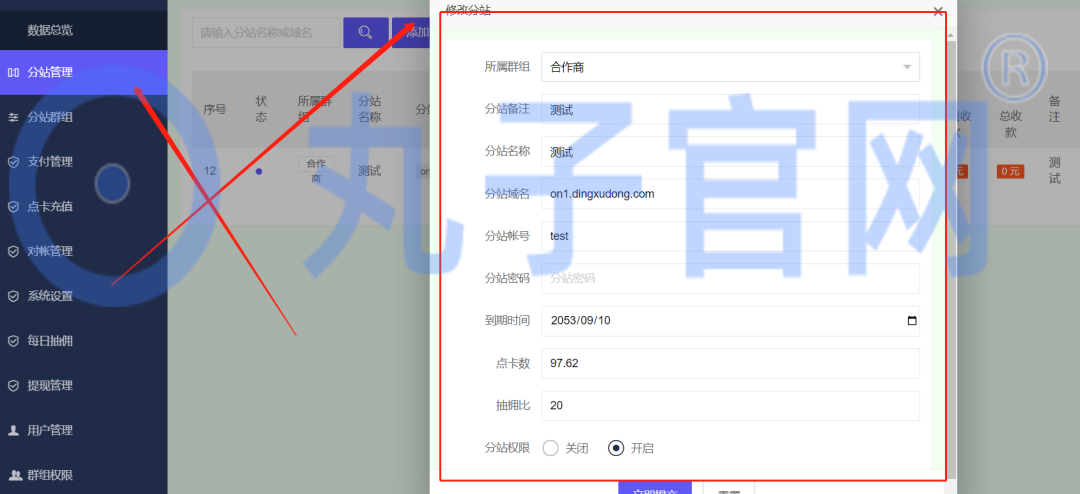The height and width of the screenshot is (494, 1080).
Task: Click the shield icon beside 支付管理
Action: [13, 162]
